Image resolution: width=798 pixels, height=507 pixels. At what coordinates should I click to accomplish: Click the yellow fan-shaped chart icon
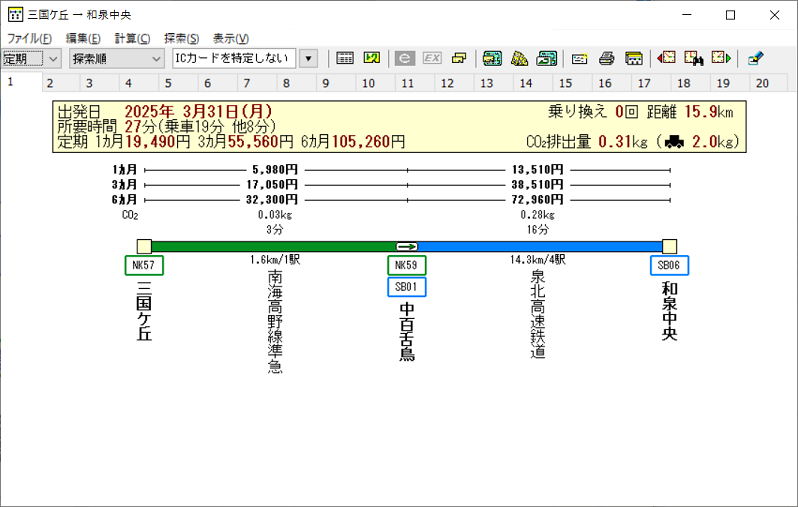(x=519, y=58)
